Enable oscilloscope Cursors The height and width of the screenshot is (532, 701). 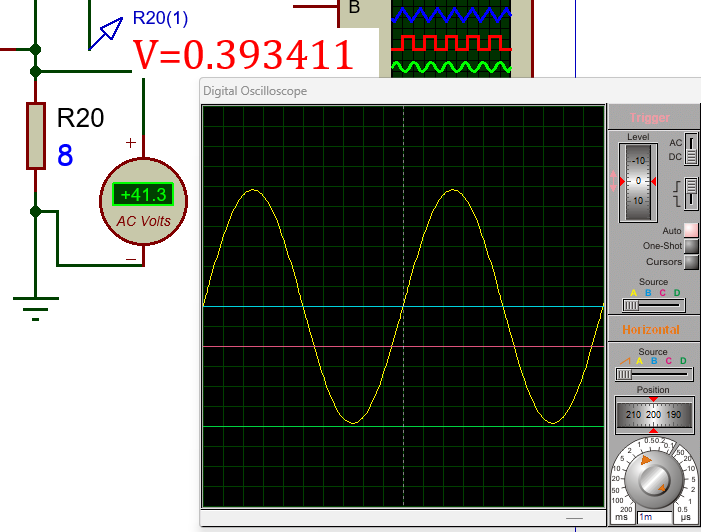coord(691,262)
